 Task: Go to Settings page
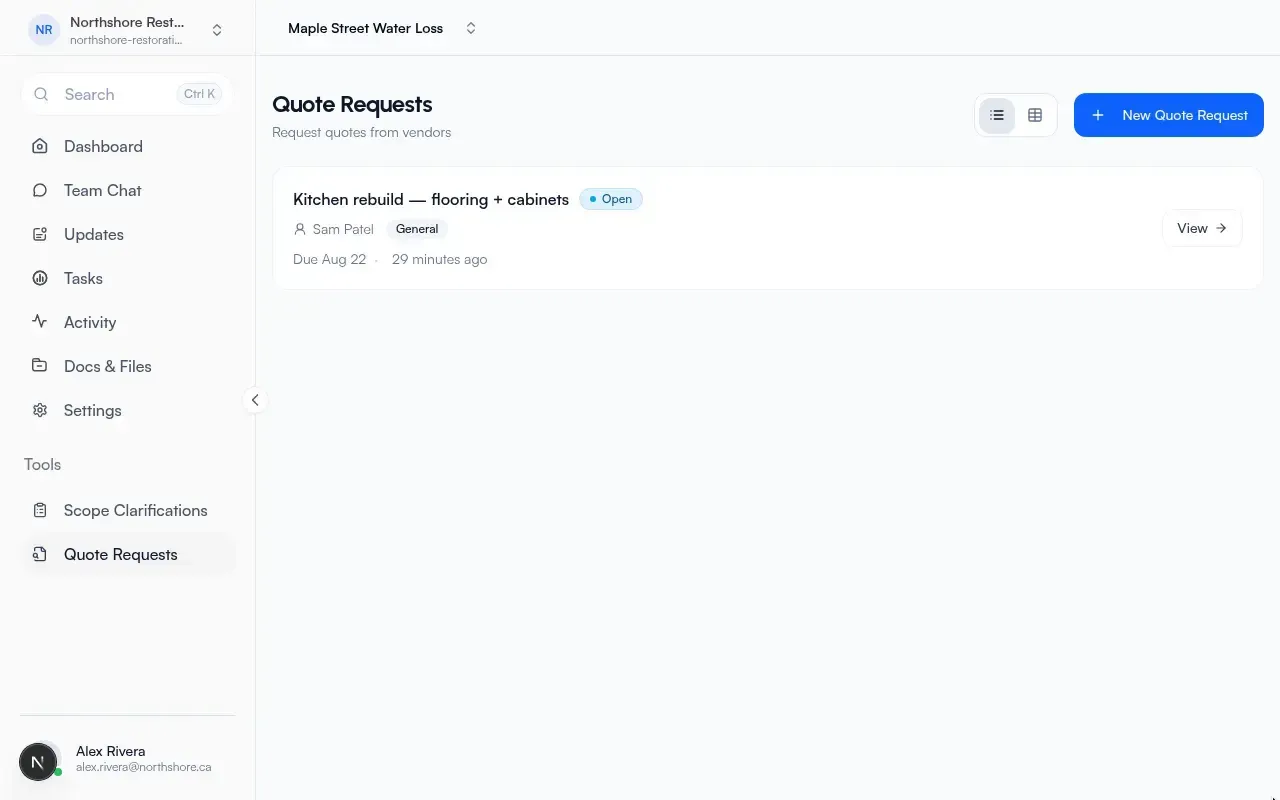click(x=128, y=410)
